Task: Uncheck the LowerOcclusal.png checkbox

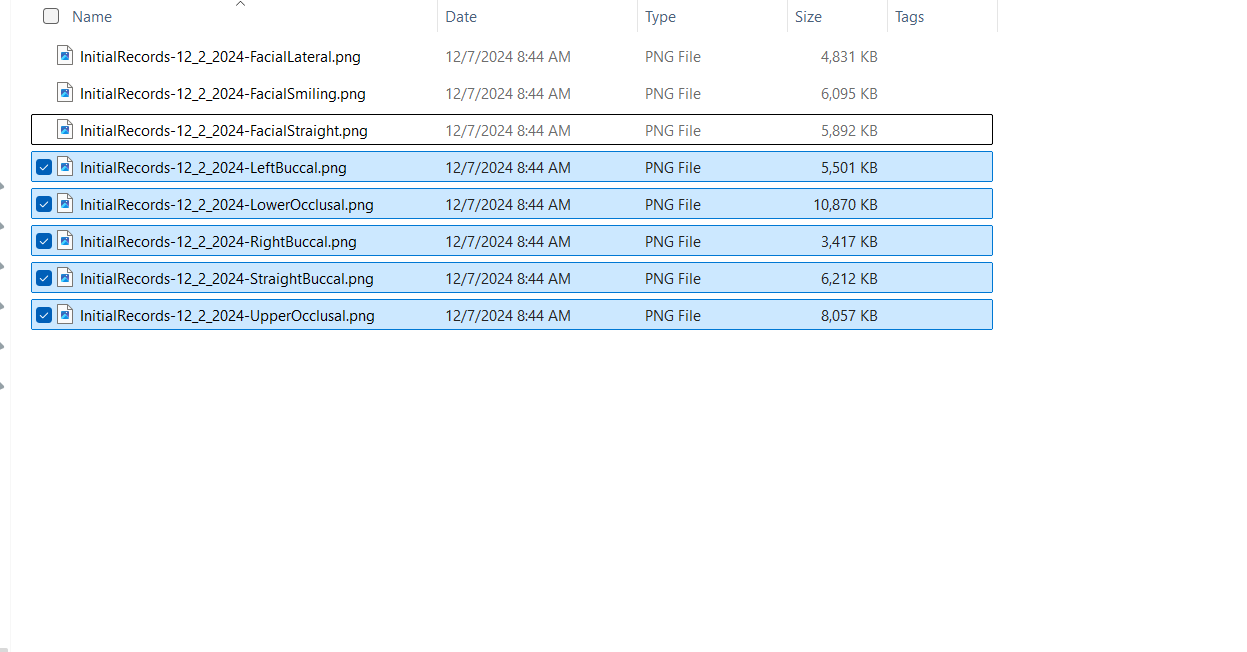Action: (43, 204)
